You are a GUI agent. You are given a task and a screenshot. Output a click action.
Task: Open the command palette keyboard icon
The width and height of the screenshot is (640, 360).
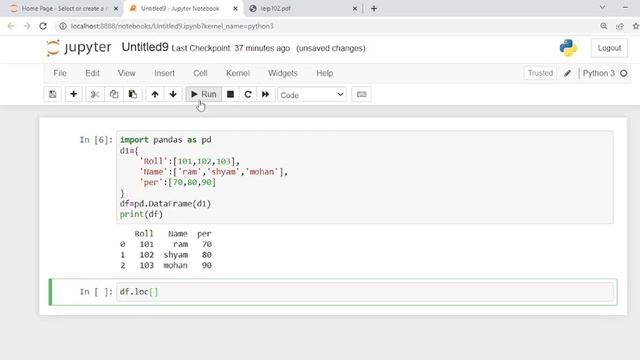[361, 94]
